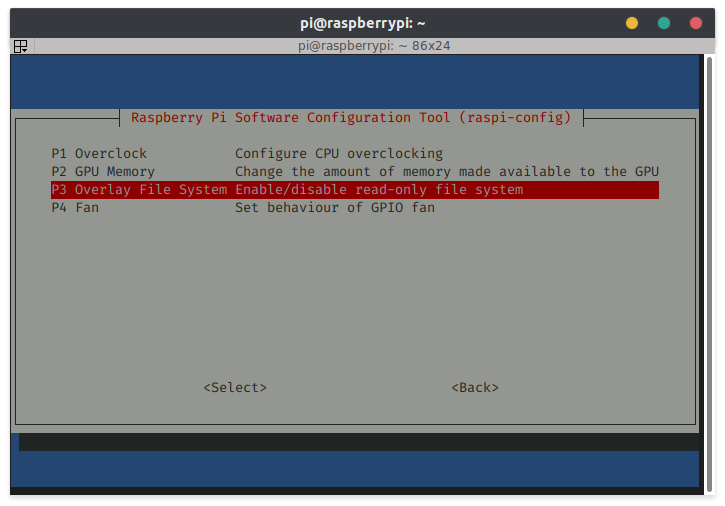Screen dimensions: 725x506
Task: Activate the <Select> button
Action: click(235, 388)
